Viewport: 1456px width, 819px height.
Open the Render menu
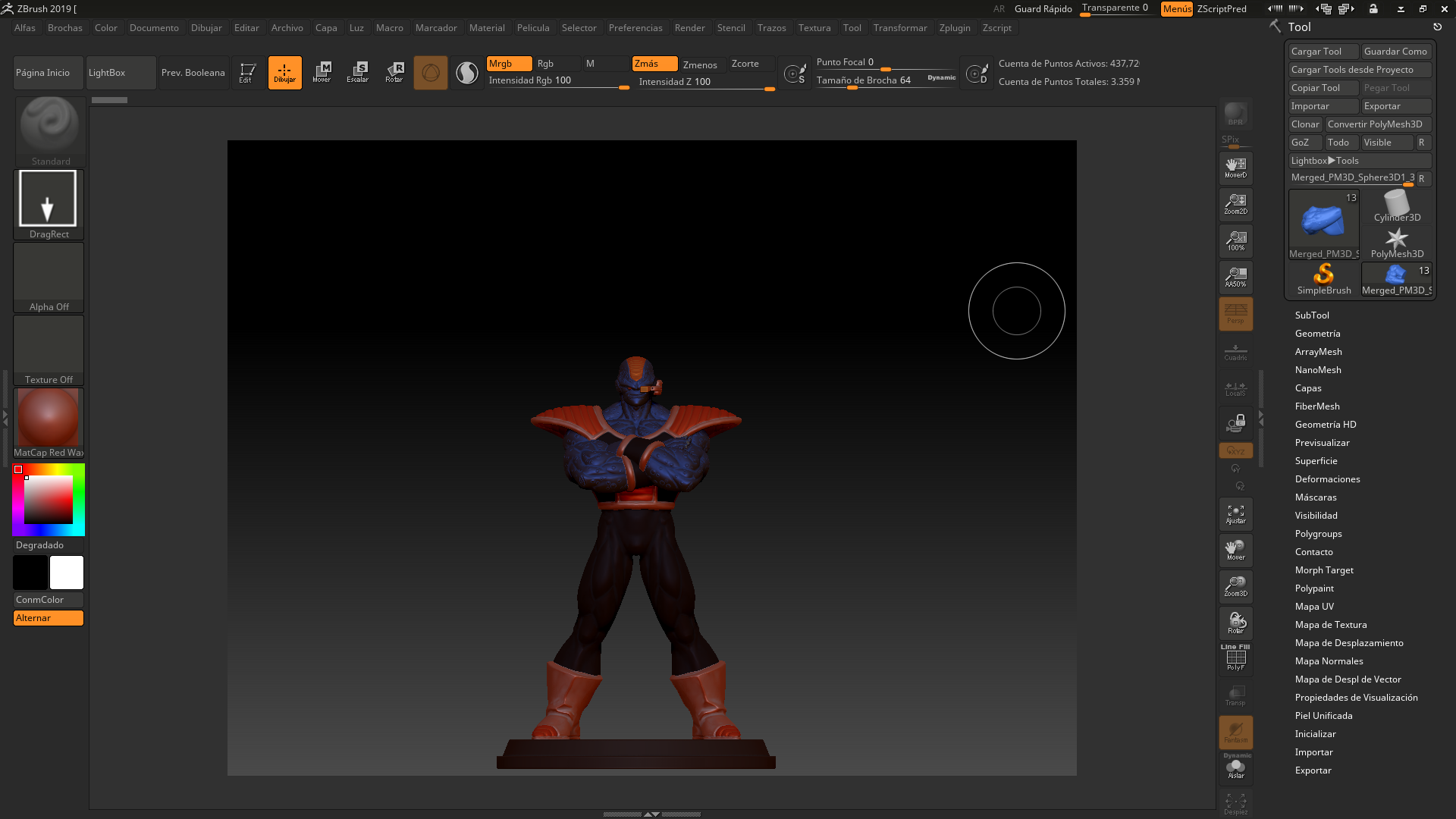click(x=689, y=28)
